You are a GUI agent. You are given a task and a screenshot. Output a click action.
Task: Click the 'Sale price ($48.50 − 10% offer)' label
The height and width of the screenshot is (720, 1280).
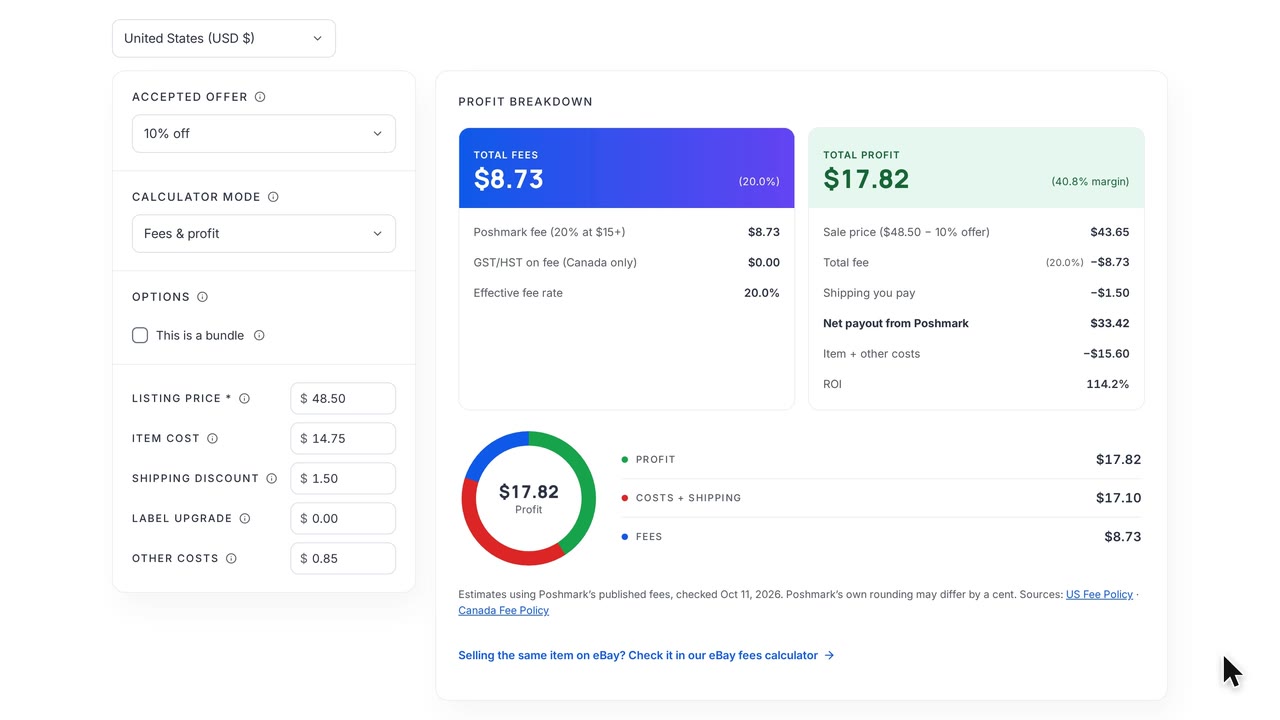(906, 232)
